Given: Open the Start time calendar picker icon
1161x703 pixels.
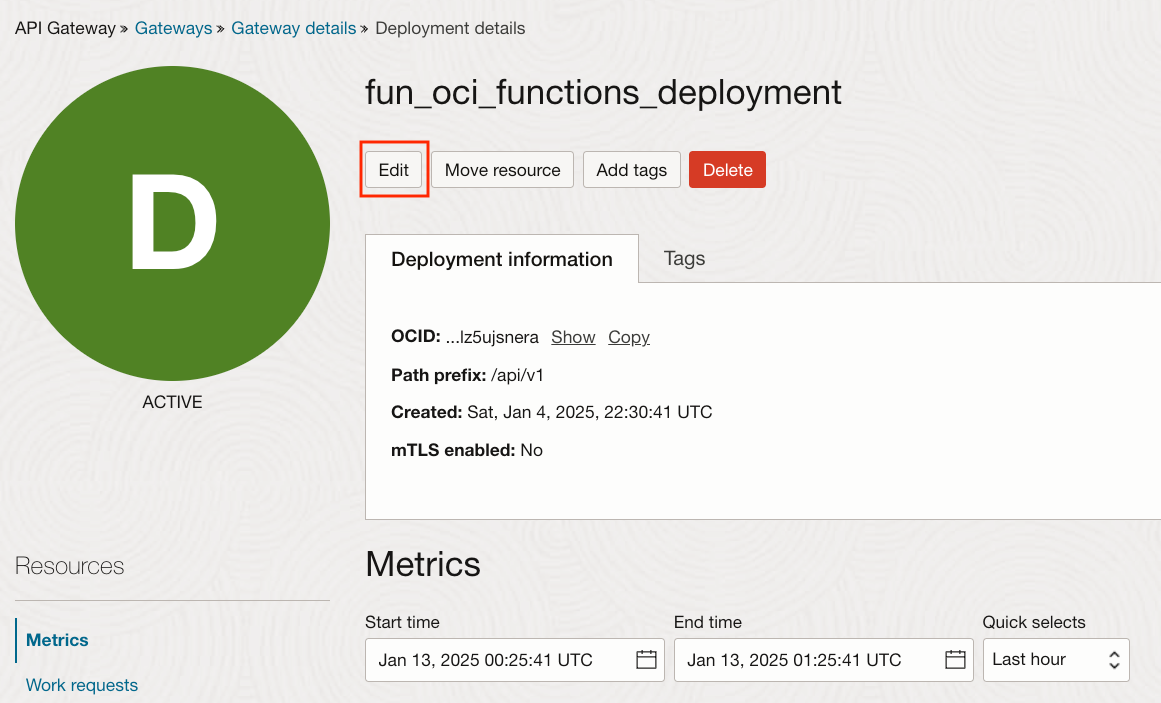Looking at the screenshot, I should 646,660.
